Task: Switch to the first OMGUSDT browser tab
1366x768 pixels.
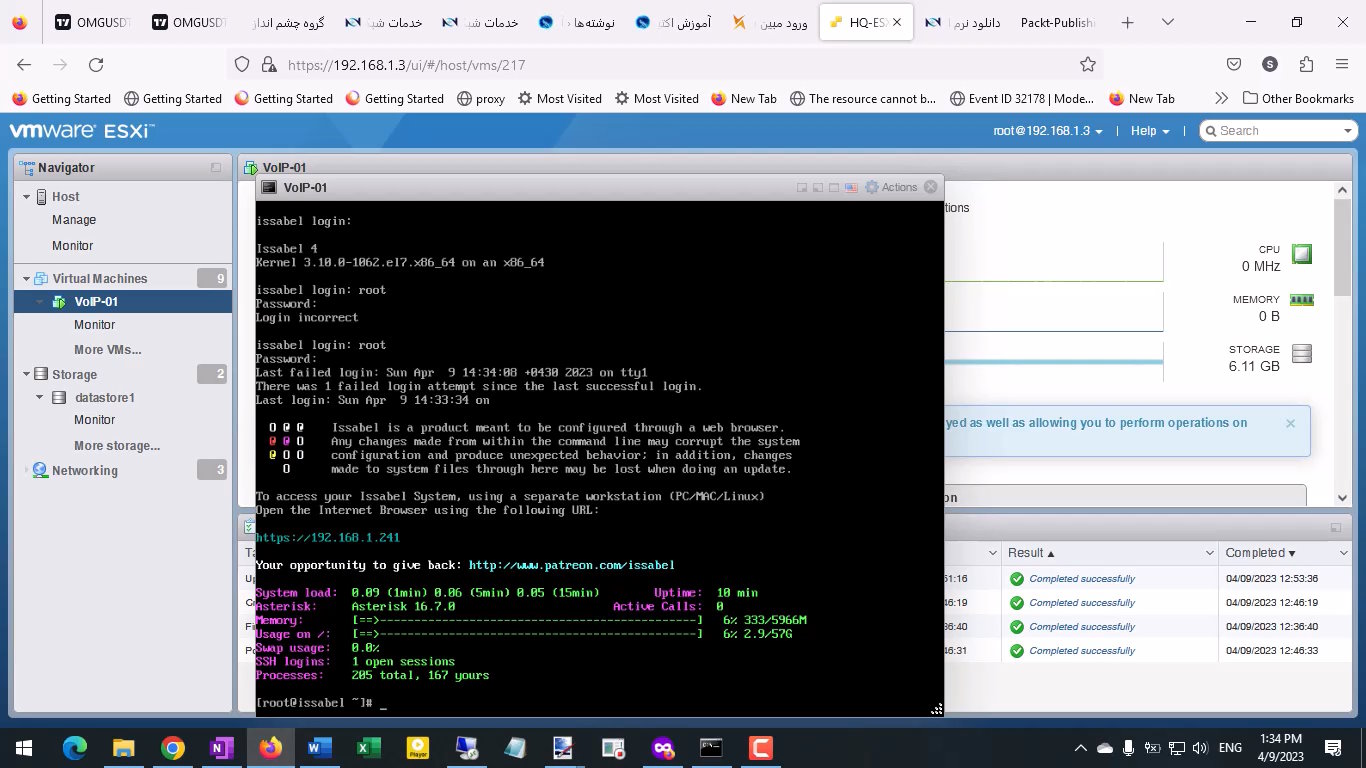Action: 92,22
